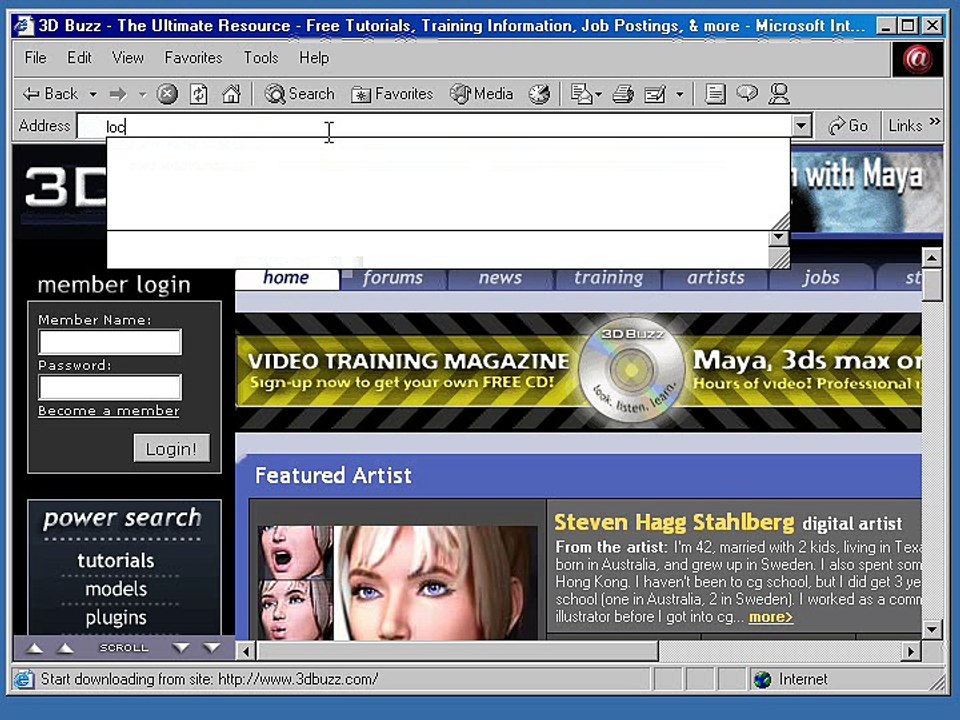The height and width of the screenshot is (720, 960).
Task: Open the plugins power search link
Action: coord(116,617)
